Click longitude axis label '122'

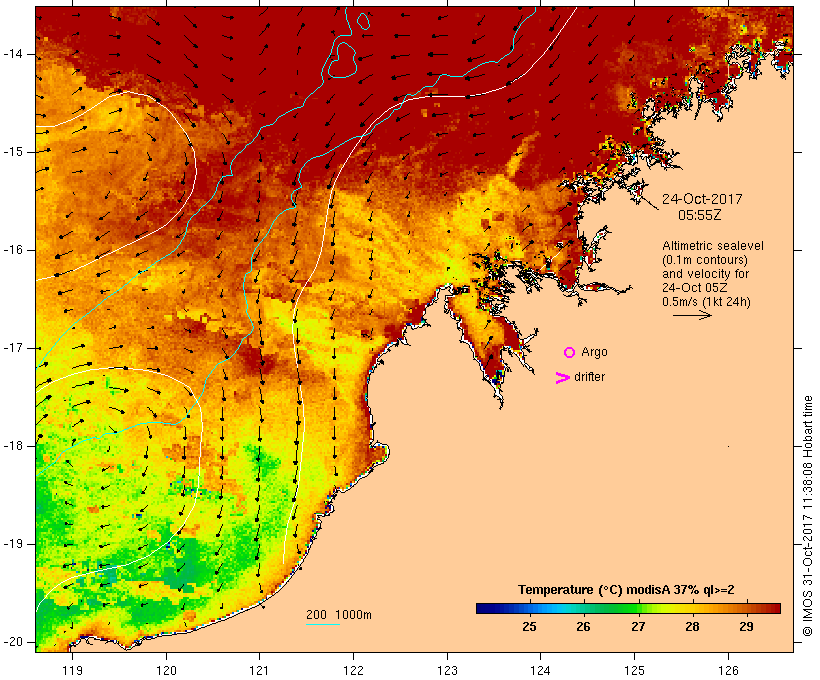(354, 670)
